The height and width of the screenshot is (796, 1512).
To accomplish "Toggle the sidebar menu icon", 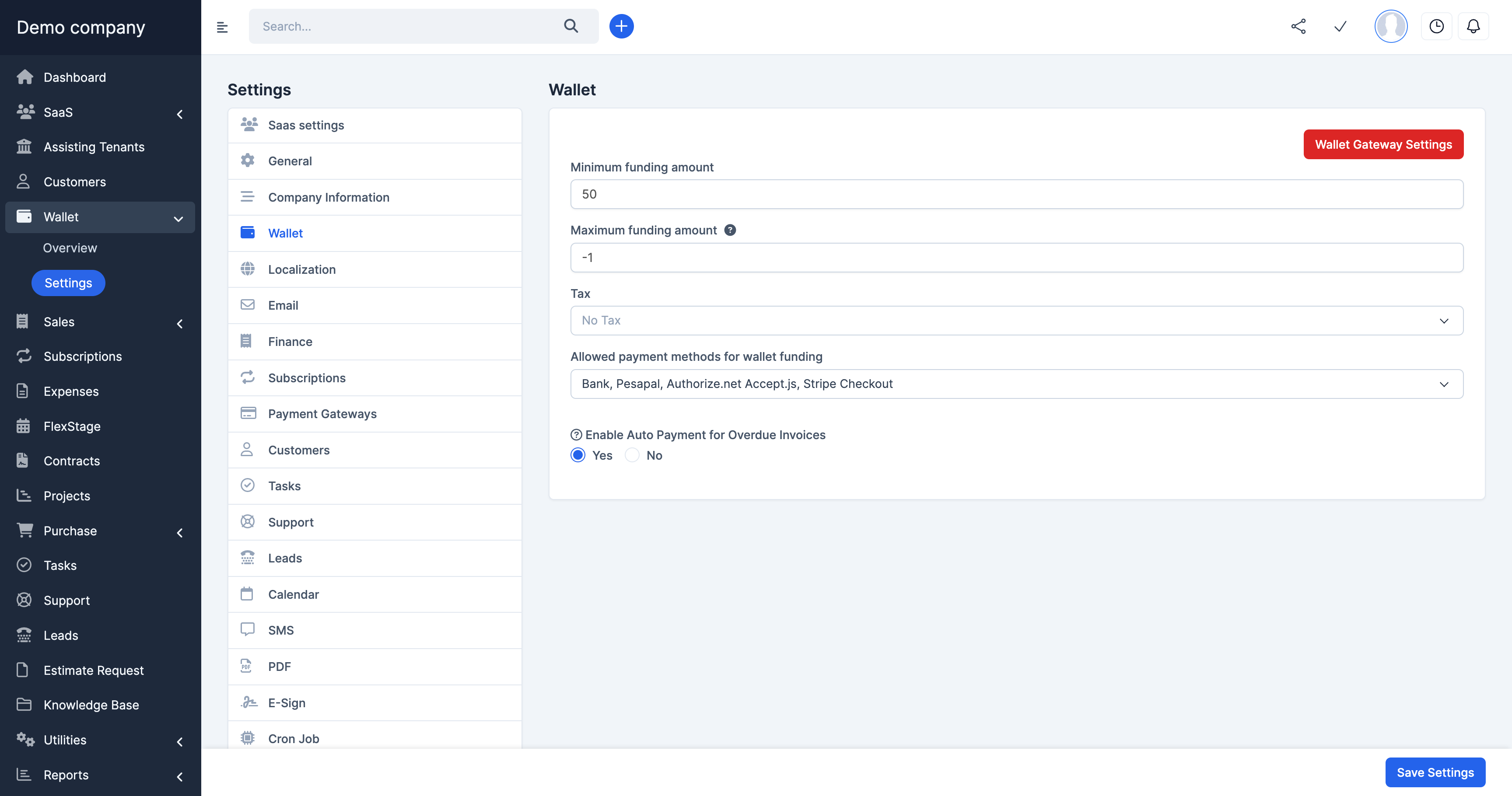I will click(222, 27).
